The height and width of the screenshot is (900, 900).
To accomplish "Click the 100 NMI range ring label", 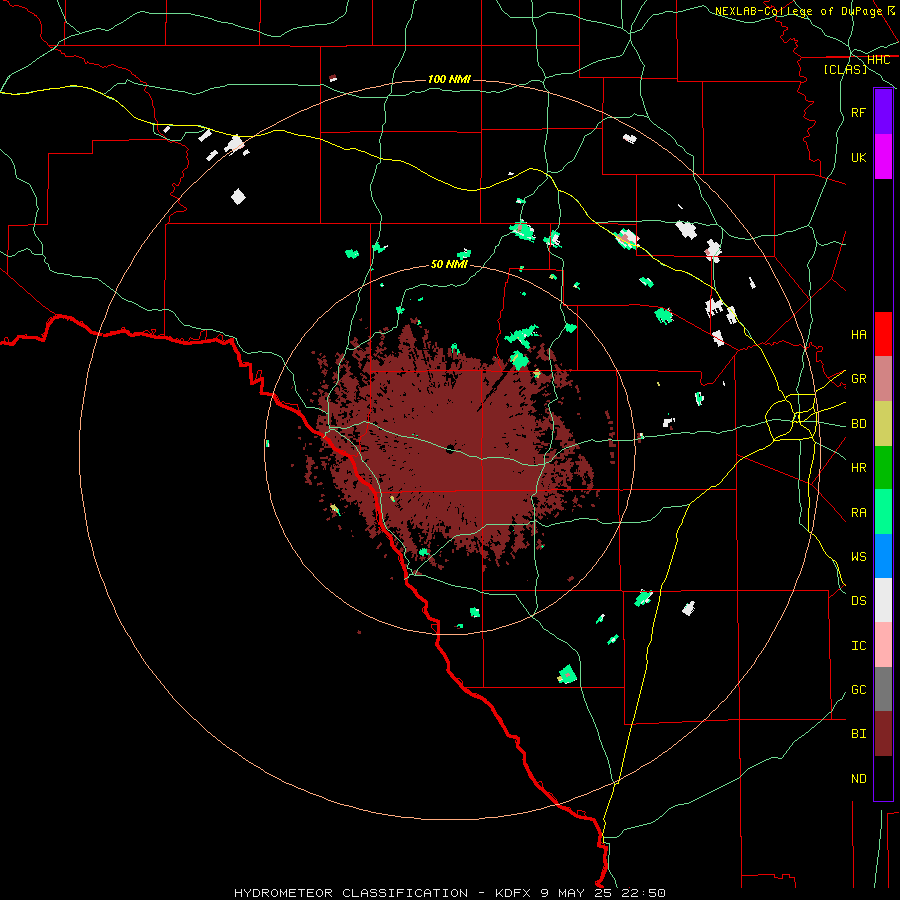I will (x=449, y=79).
